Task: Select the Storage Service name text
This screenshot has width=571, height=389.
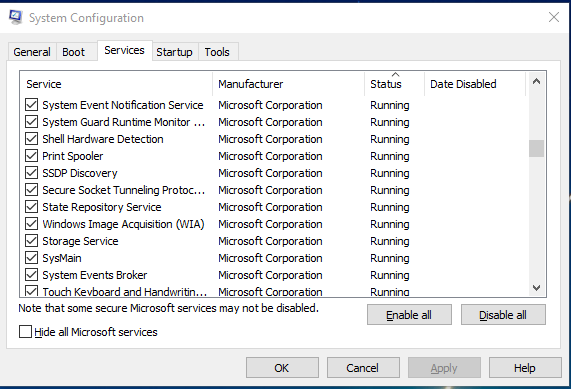Action: (x=80, y=241)
